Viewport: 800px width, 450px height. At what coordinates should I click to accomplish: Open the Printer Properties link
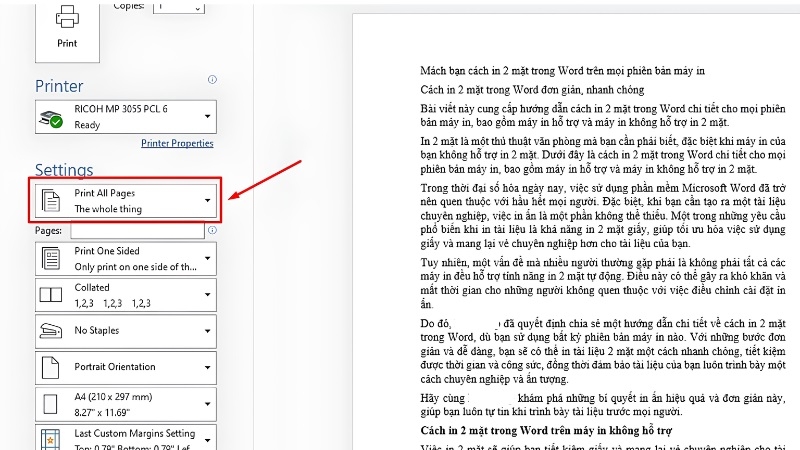177,143
